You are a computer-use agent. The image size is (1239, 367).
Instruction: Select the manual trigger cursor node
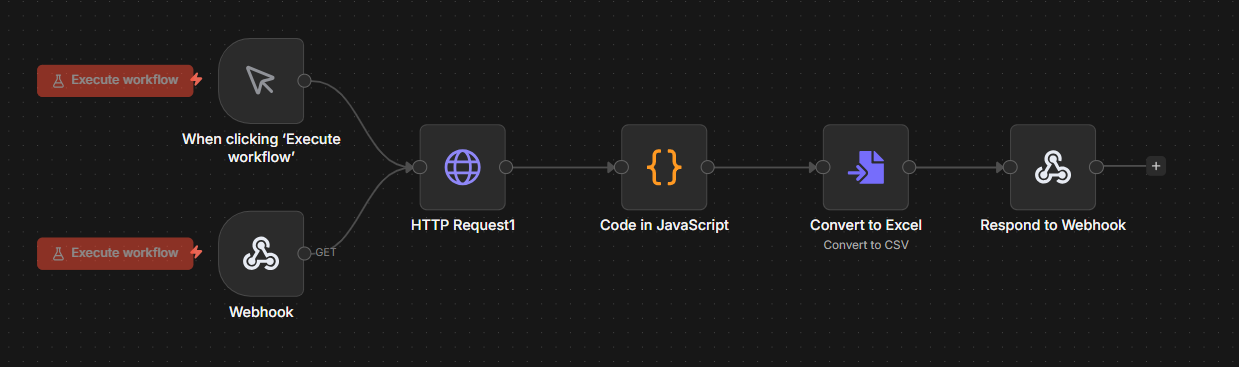tap(261, 81)
